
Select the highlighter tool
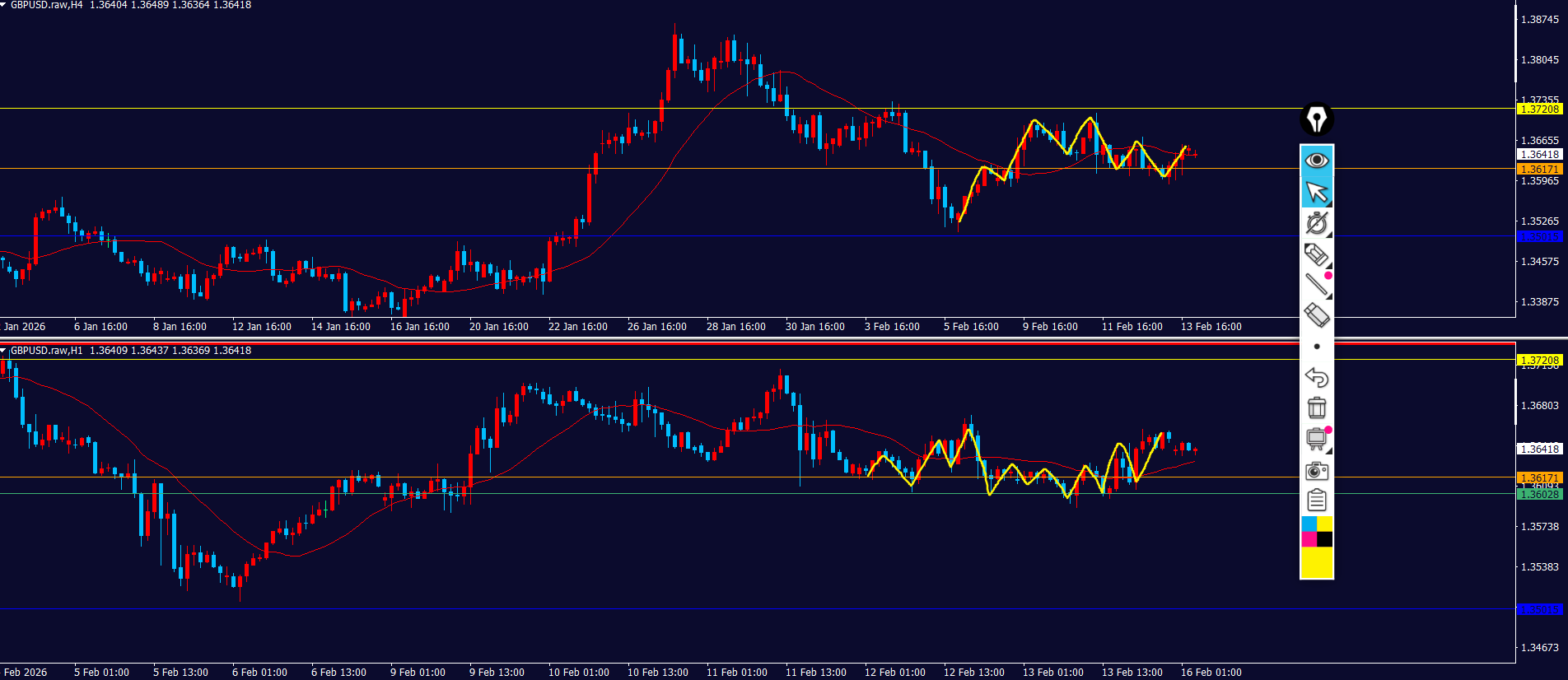1316,254
